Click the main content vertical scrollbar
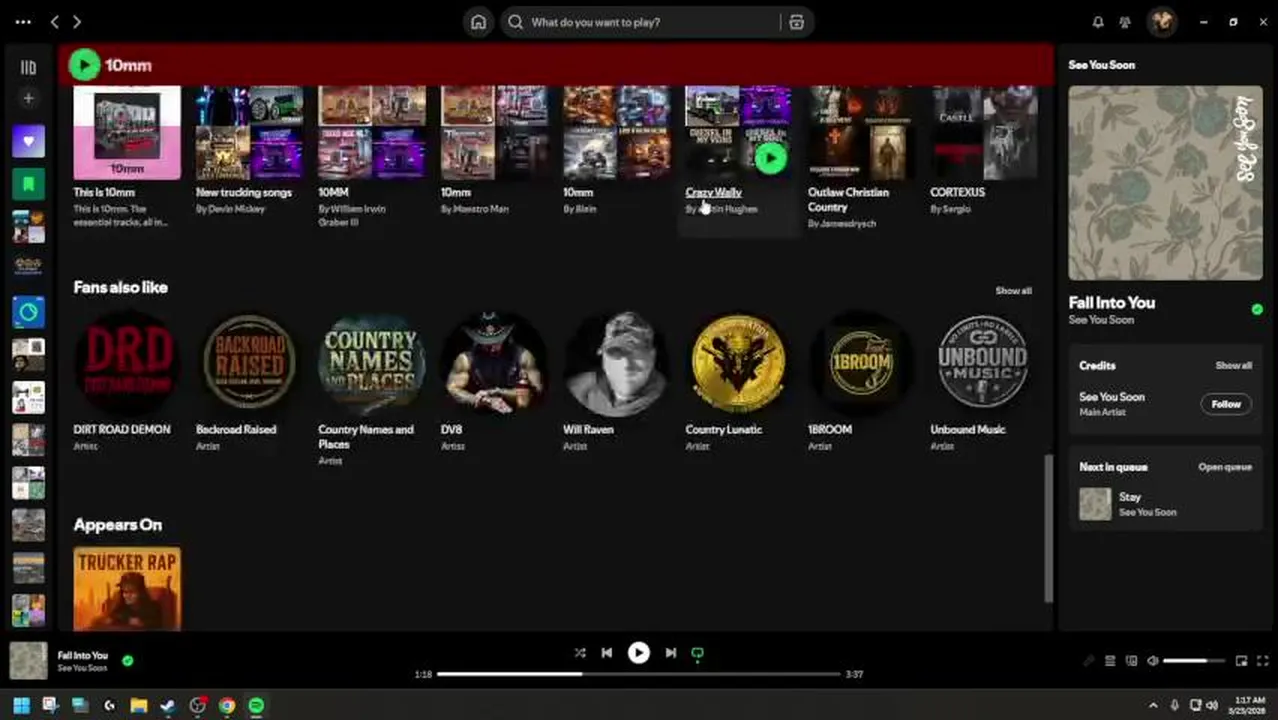This screenshot has width=1278, height=720. pyautogui.click(x=1048, y=528)
